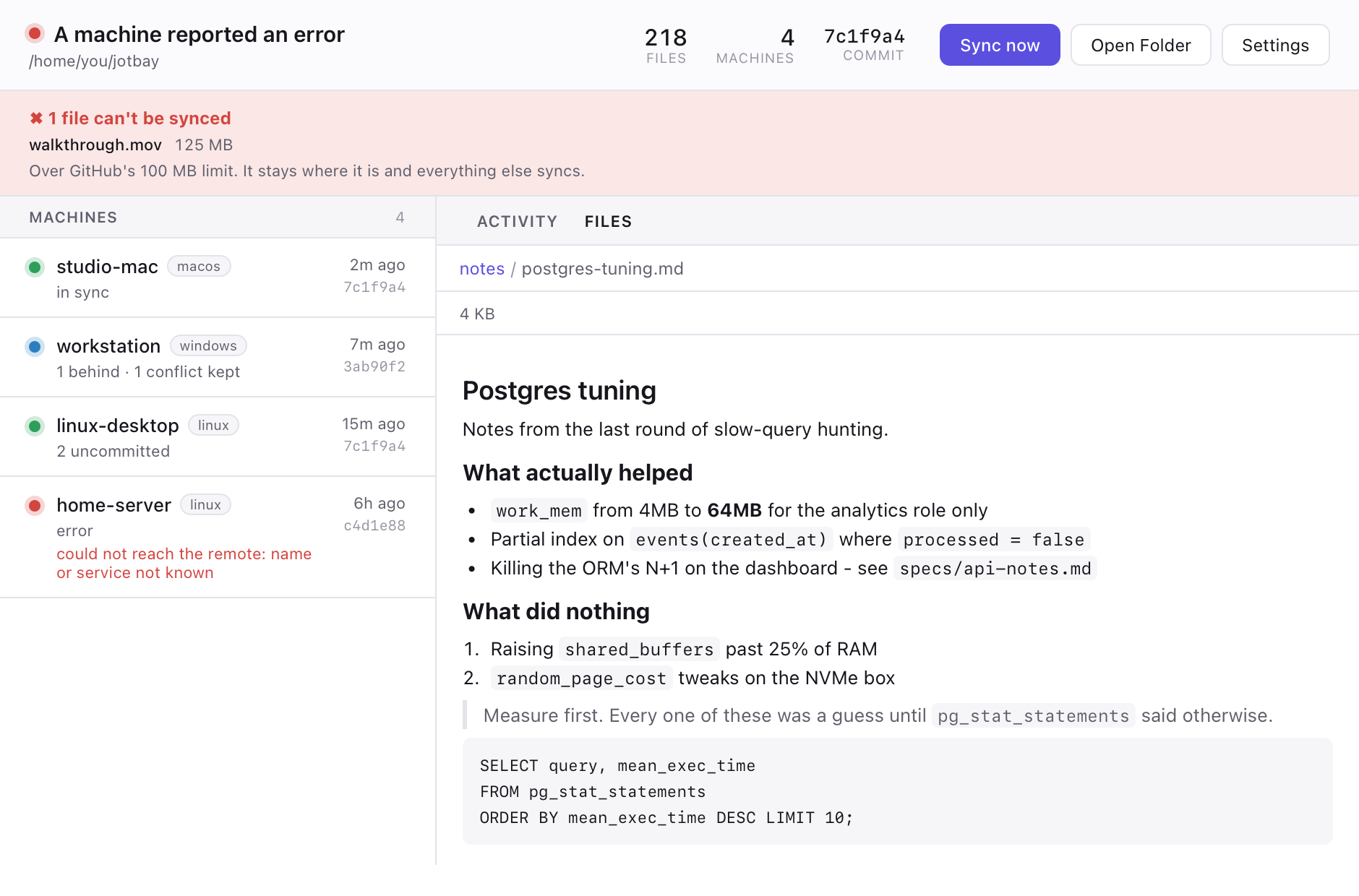Click '2 uncommitted' status text
The image size is (1359, 896).
[x=113, y=451]
